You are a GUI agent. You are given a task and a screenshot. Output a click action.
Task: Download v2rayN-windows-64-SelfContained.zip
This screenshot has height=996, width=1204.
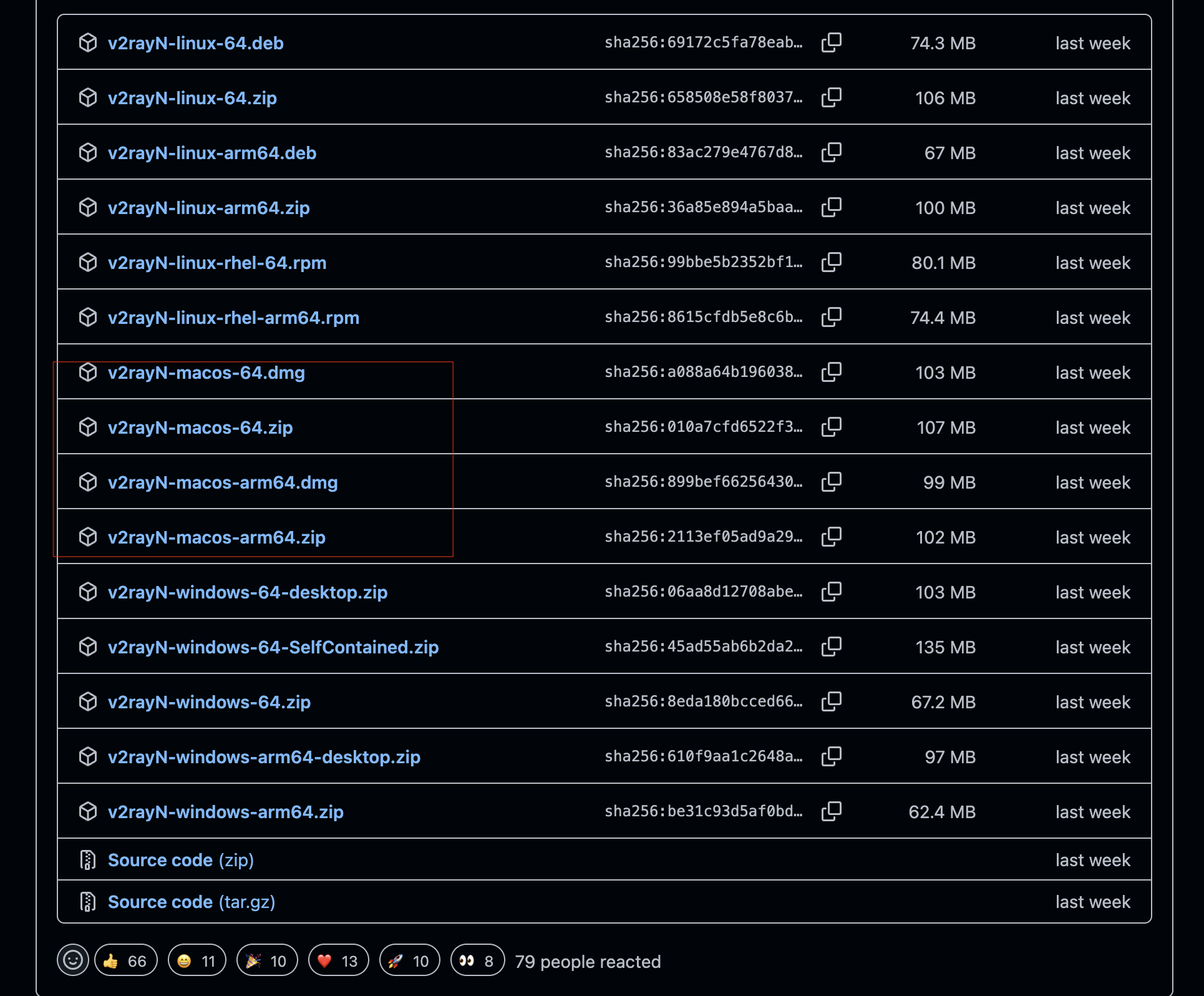[x=273, y=647]
